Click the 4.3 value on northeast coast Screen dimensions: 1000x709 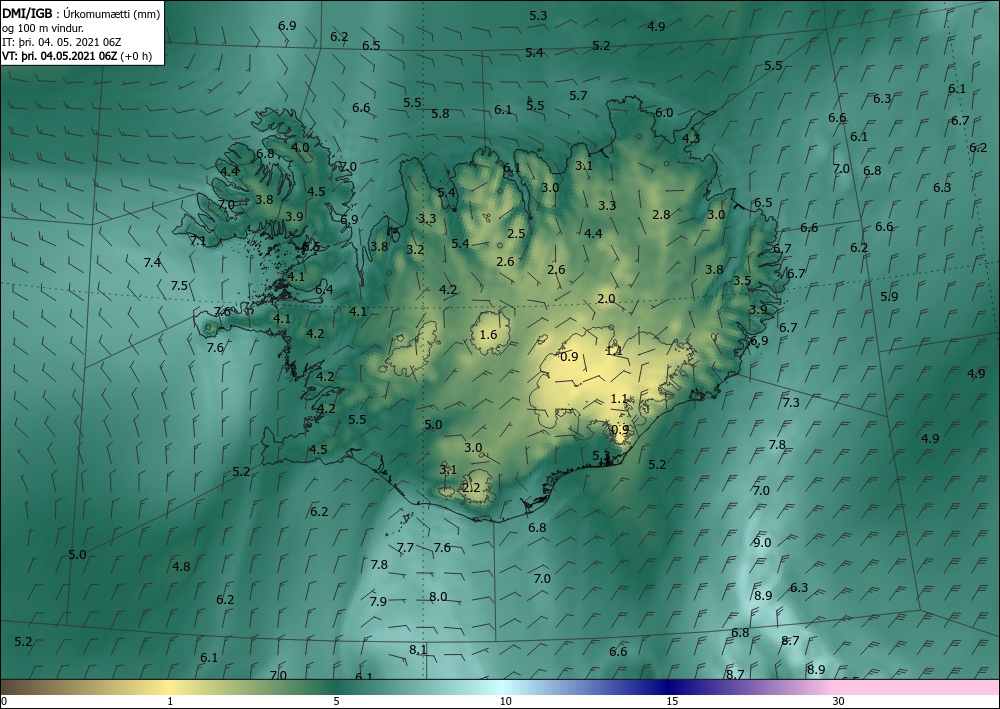pos(691,138)
